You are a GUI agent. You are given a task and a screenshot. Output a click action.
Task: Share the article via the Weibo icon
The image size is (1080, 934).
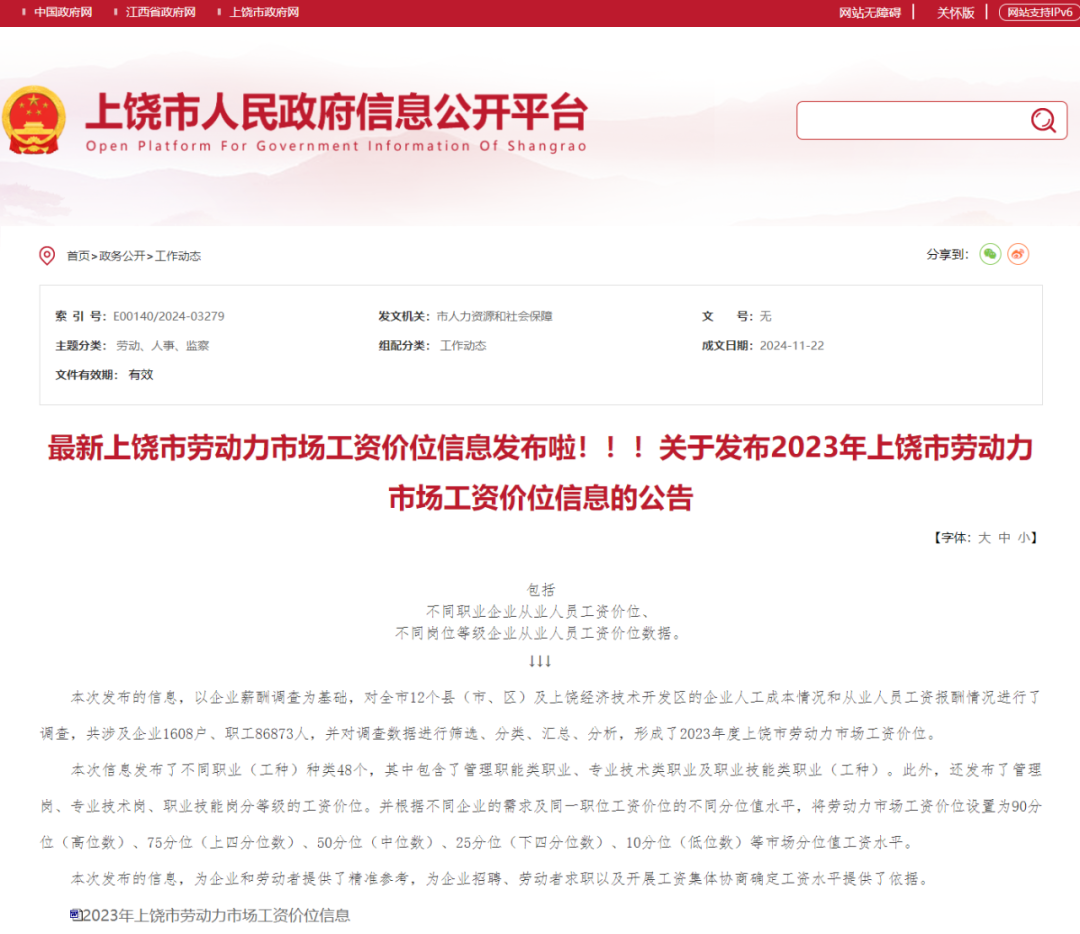[x=1018, y=254]
